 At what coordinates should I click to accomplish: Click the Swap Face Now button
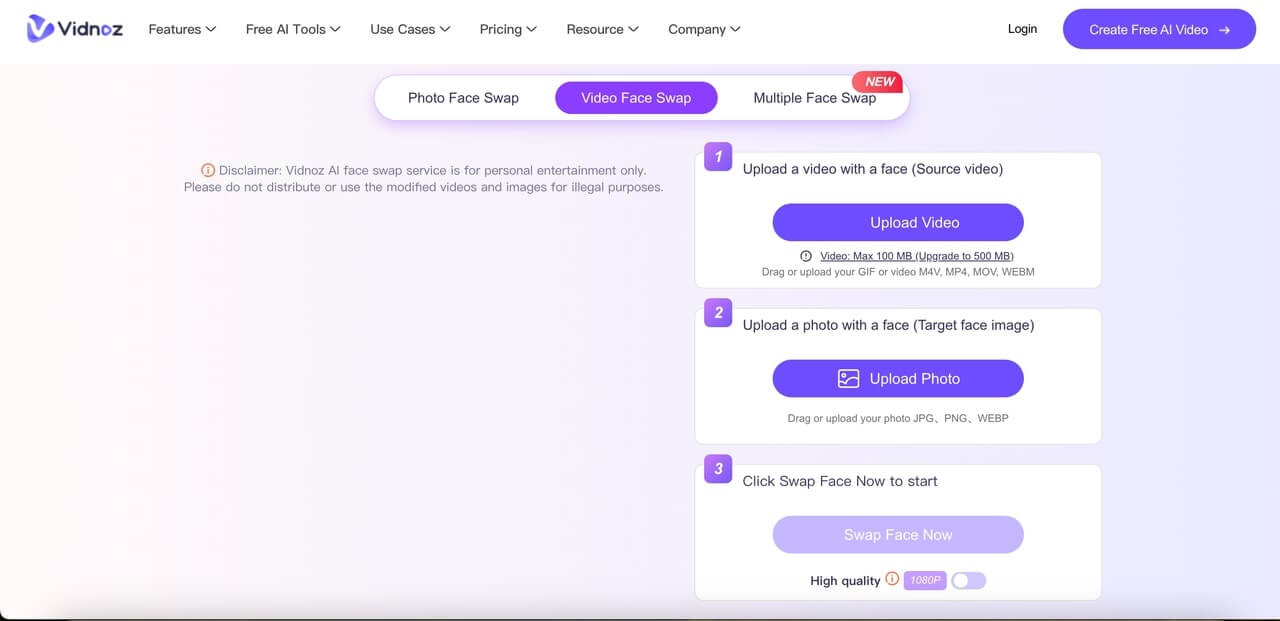(x=898, y=535)
